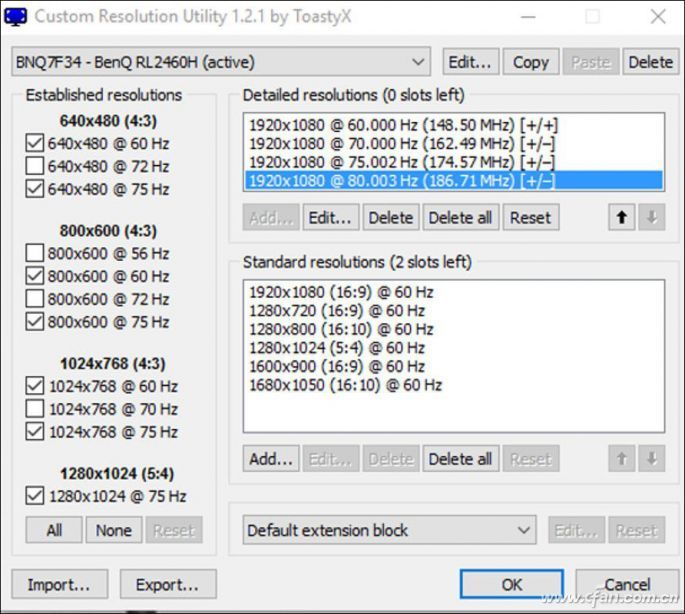Click the CRU monitor icon in title bar

point(15,17)
